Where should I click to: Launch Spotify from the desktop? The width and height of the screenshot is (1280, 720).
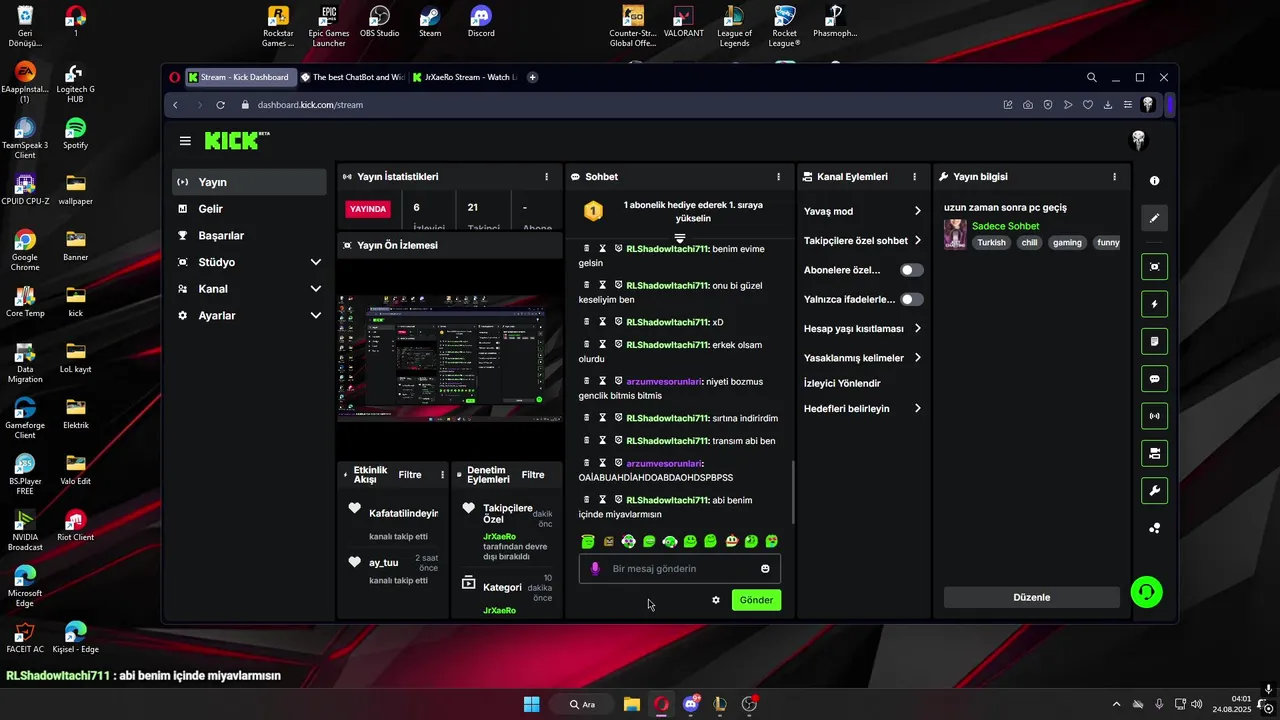coord(75,134)
